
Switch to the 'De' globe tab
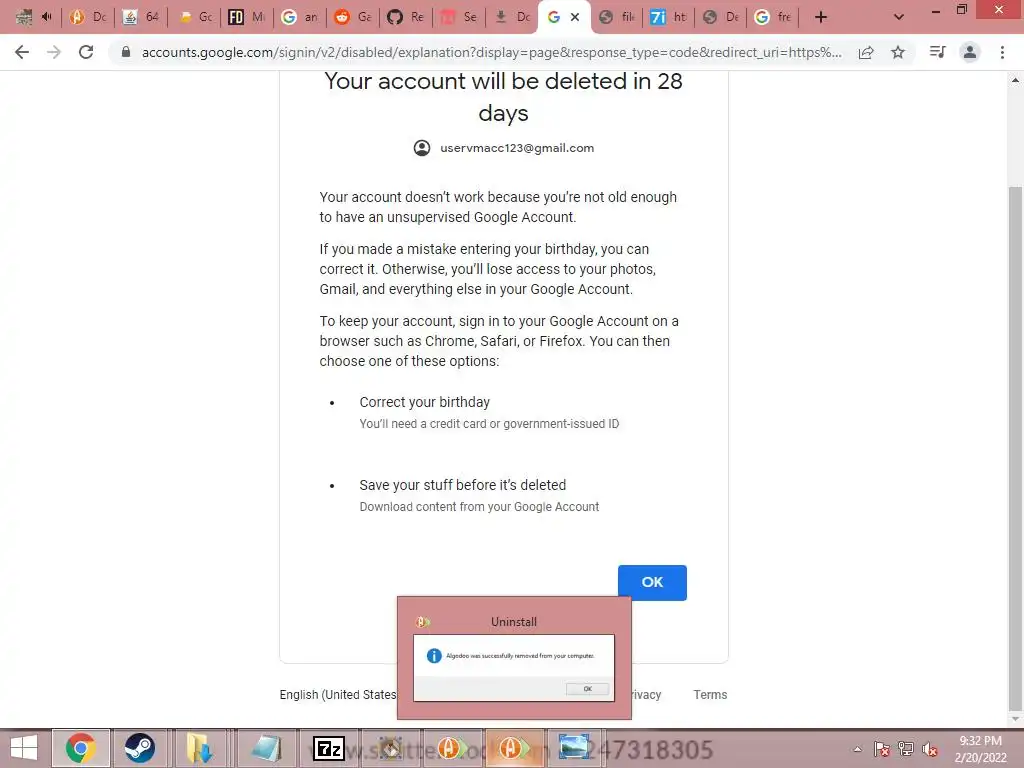[x=722, y=17]
